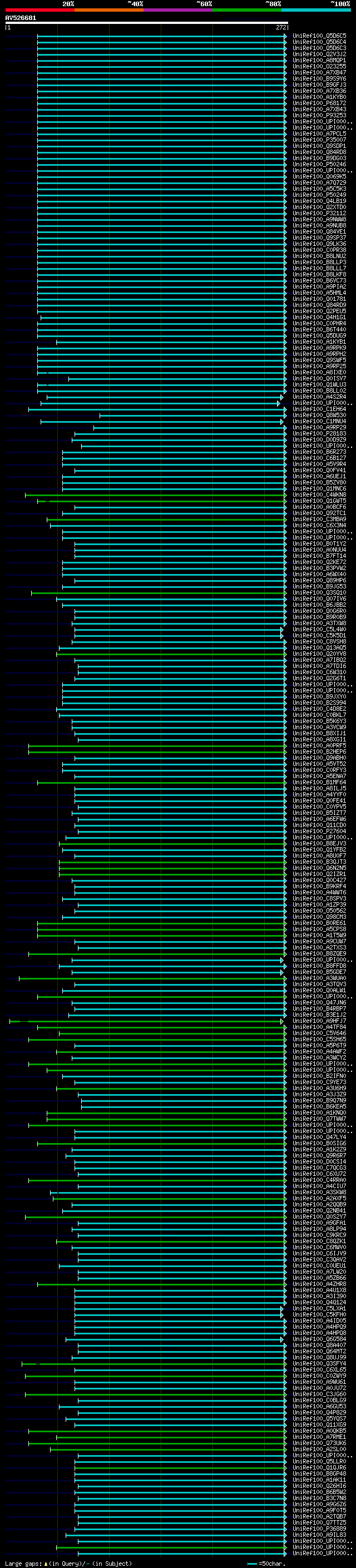The width and height of the screenshot is (356, 1568).
Task: Open hit UniRef100_Q5D6C5
Action: click(319, 36)
